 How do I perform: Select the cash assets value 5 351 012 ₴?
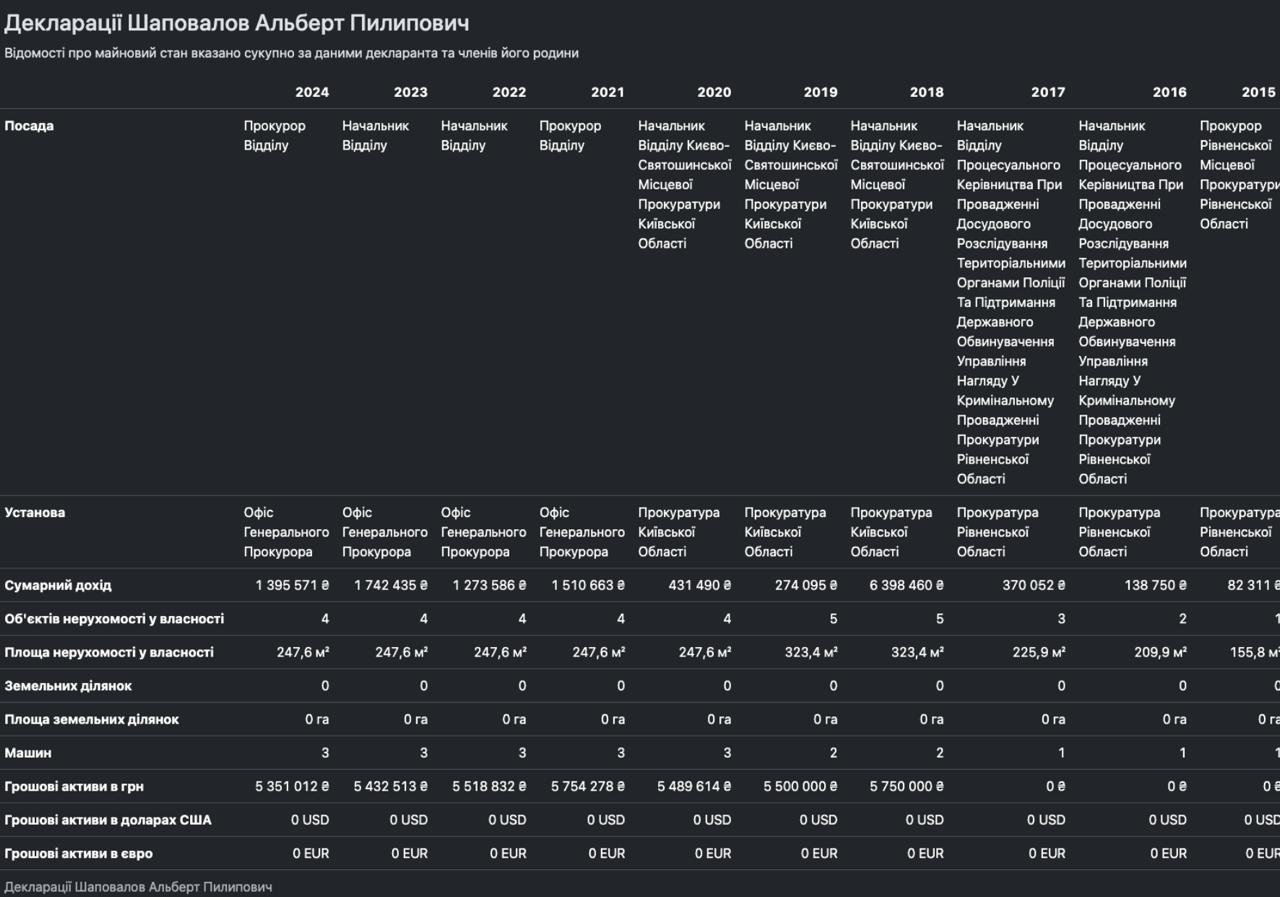[x=292, y=786]
